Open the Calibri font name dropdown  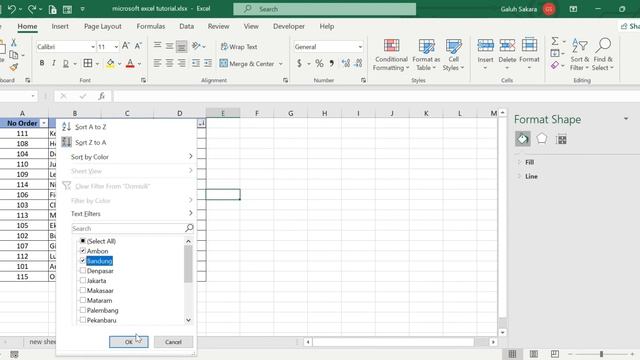(x=93, y=47)
